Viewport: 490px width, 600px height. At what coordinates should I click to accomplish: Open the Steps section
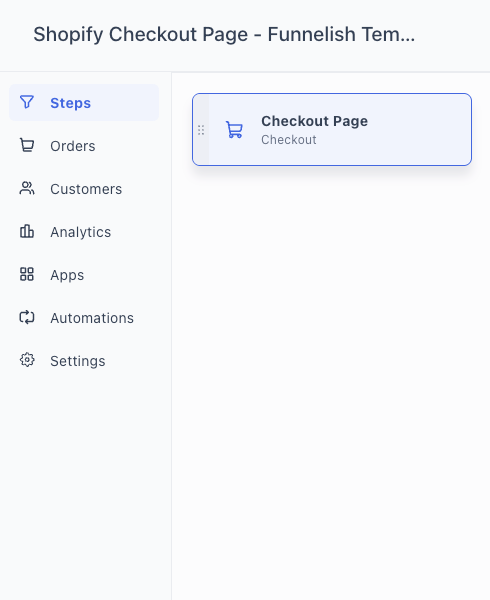point(84,103)
